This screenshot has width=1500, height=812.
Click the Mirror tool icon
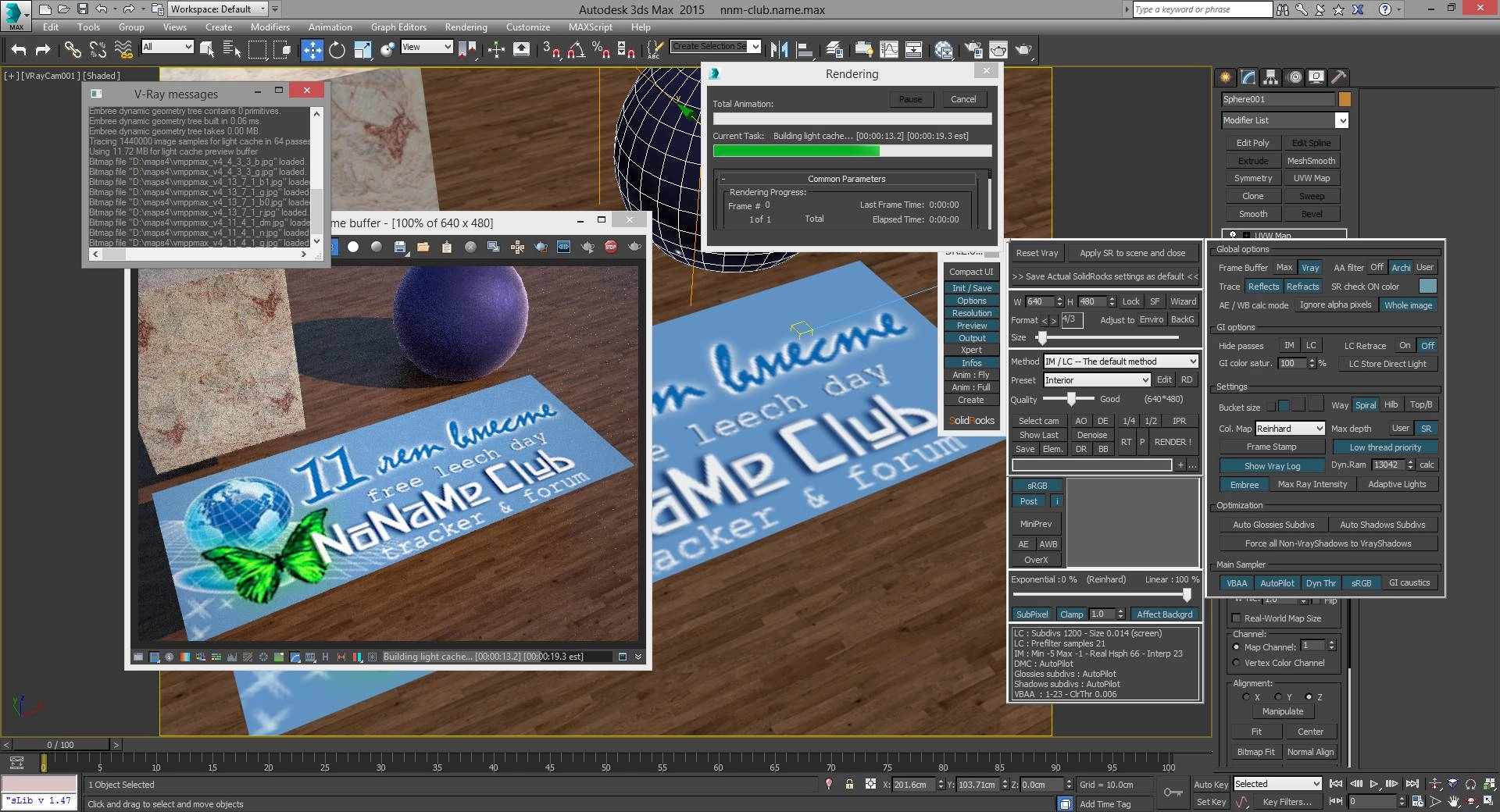click(779, 50)
